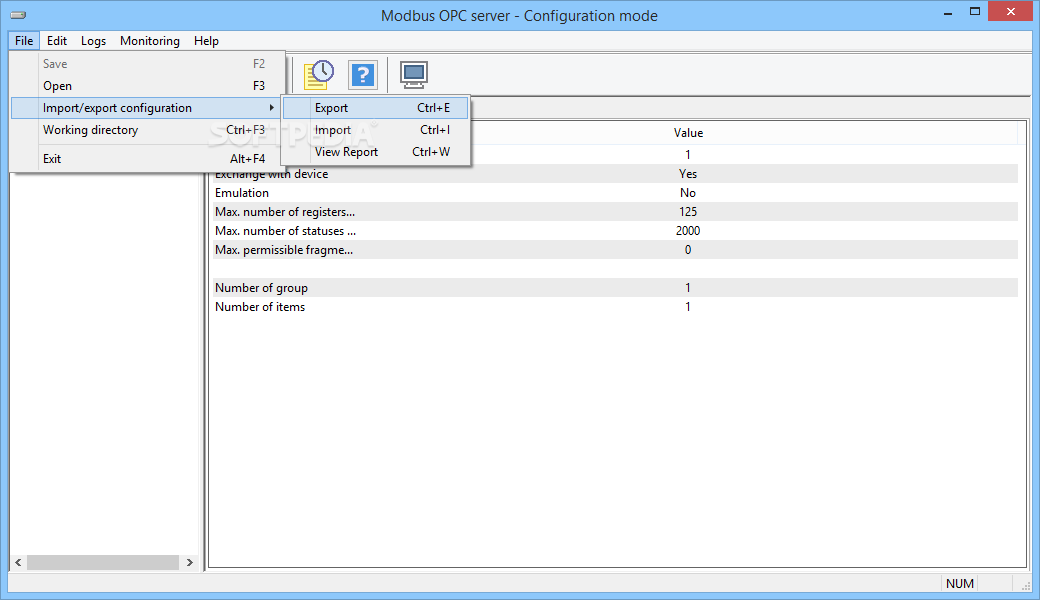Select the Emulation property row
Screen dimensions: 1040x600
[x=614, y=193]
